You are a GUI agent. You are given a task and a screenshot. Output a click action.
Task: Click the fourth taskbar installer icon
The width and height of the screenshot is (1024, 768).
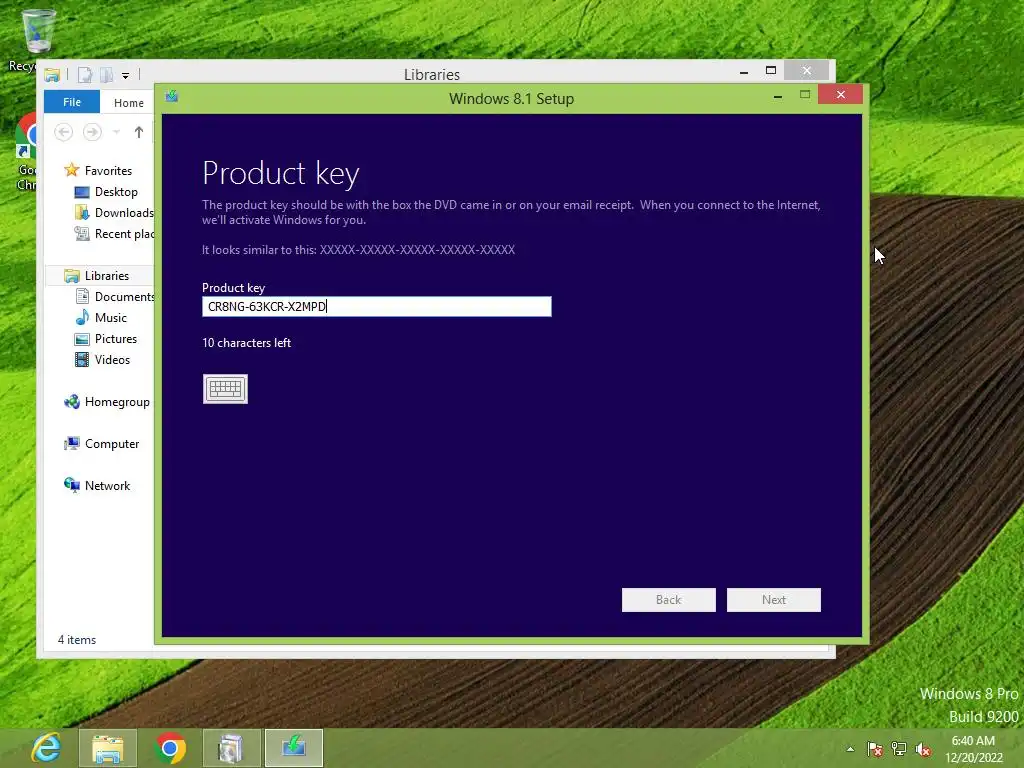click(231, 748)
